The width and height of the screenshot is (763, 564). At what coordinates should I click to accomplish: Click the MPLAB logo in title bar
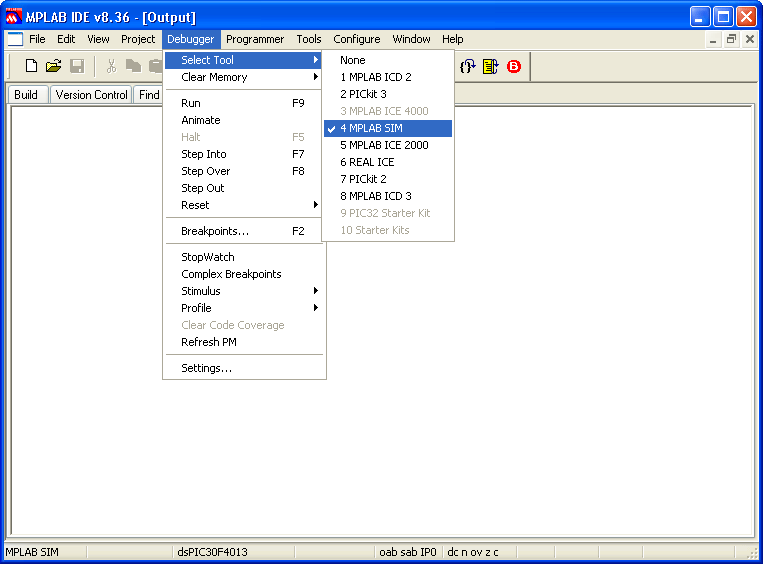[x=13, y=17]
